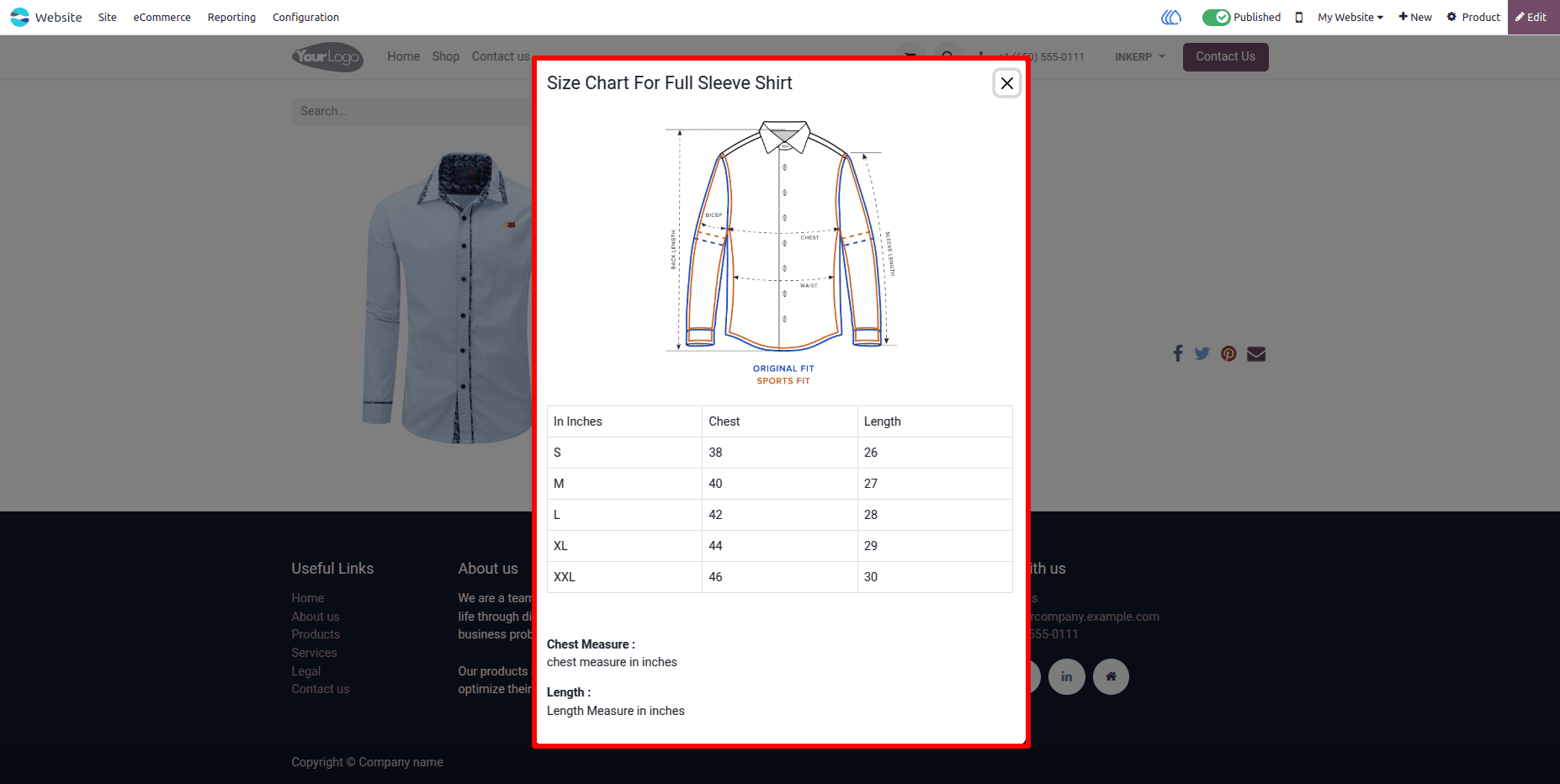The height and width of the screenshot is (784, 1560).
Task: Click the Odoo Website app icon
Action: pos(19,17)
